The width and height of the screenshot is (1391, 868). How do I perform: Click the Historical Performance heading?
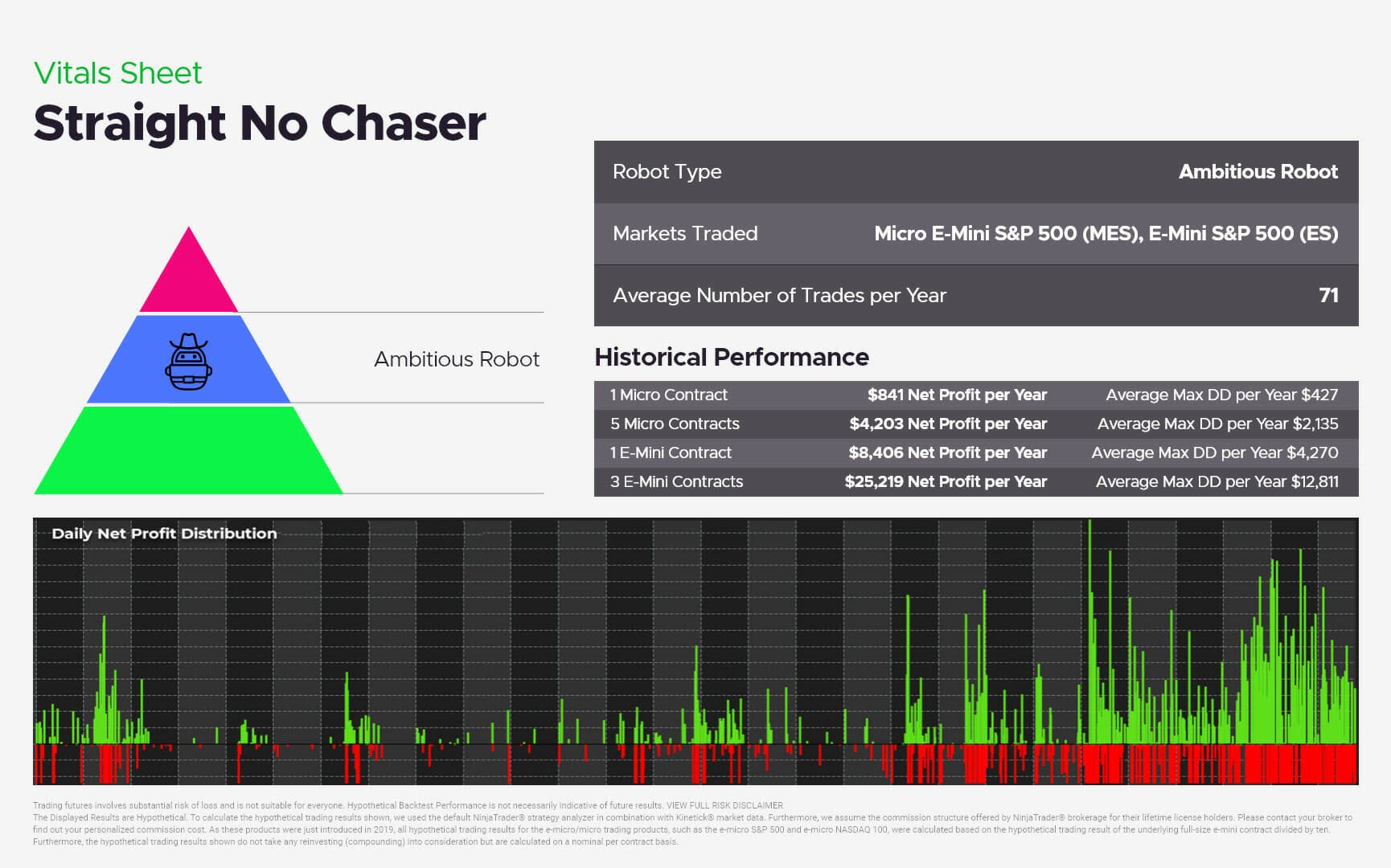[x=731, y=357]
